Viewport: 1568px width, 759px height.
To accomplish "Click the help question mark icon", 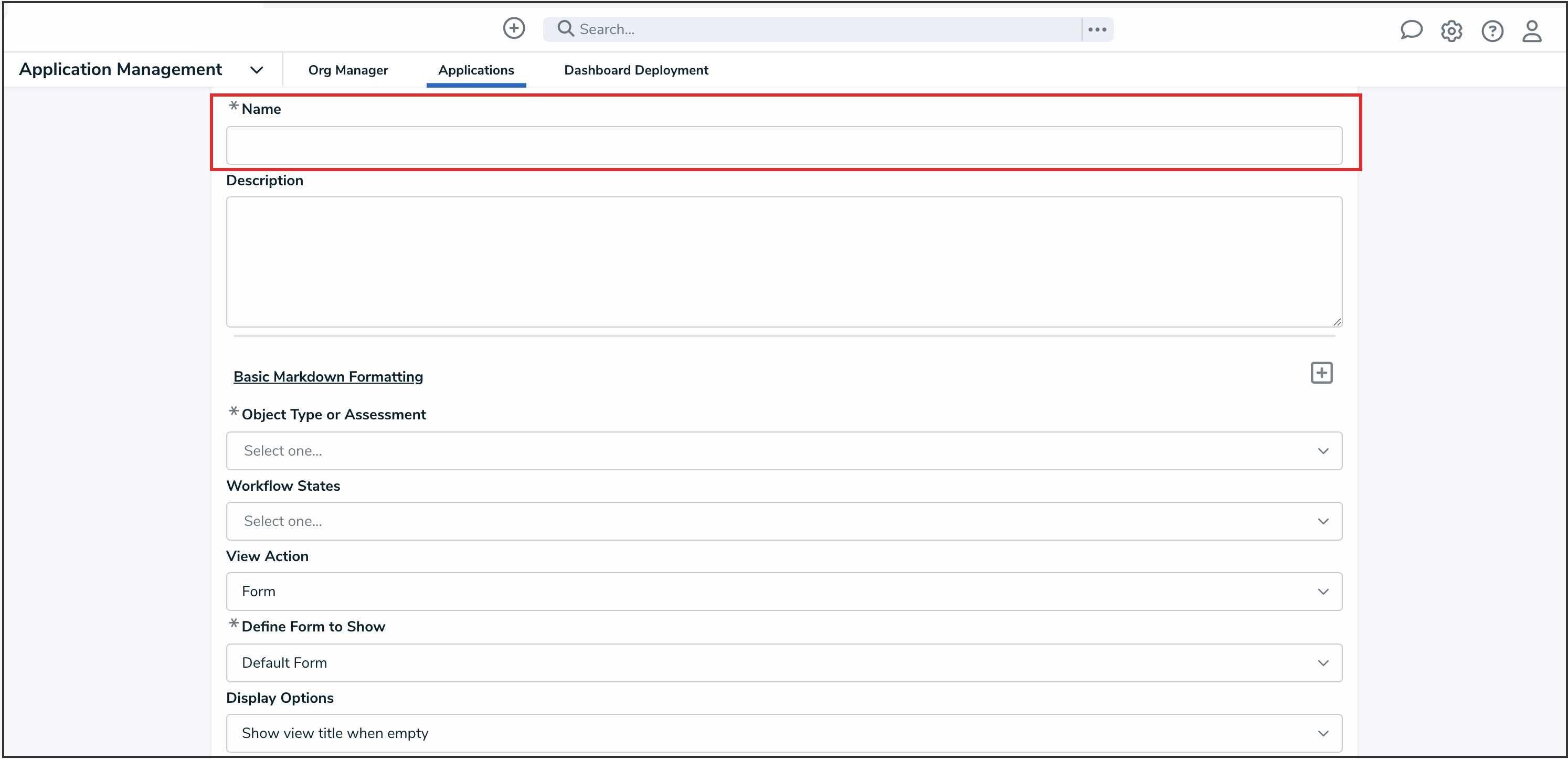I will point(1492,31).
